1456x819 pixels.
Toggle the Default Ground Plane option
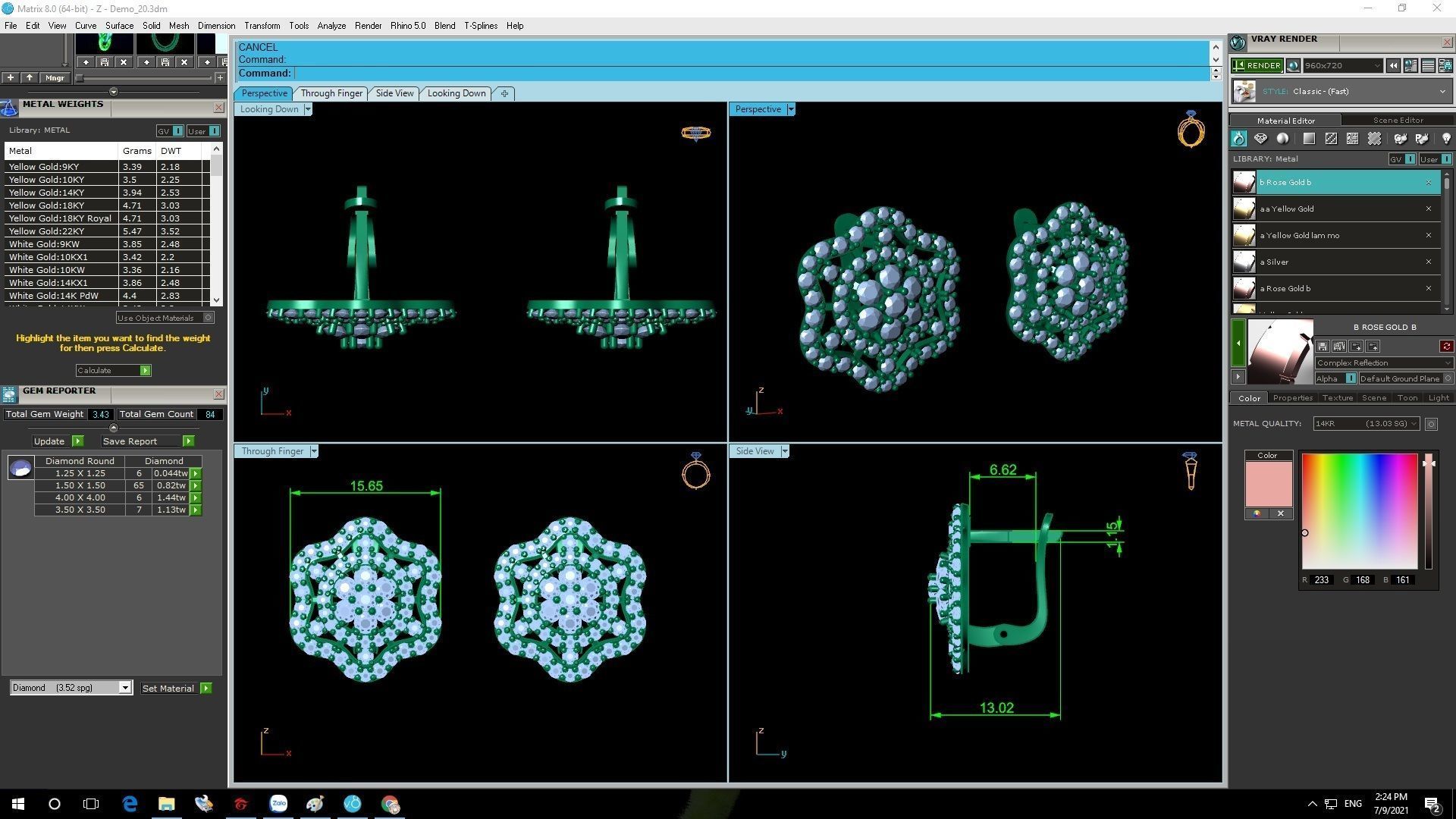1447,378
